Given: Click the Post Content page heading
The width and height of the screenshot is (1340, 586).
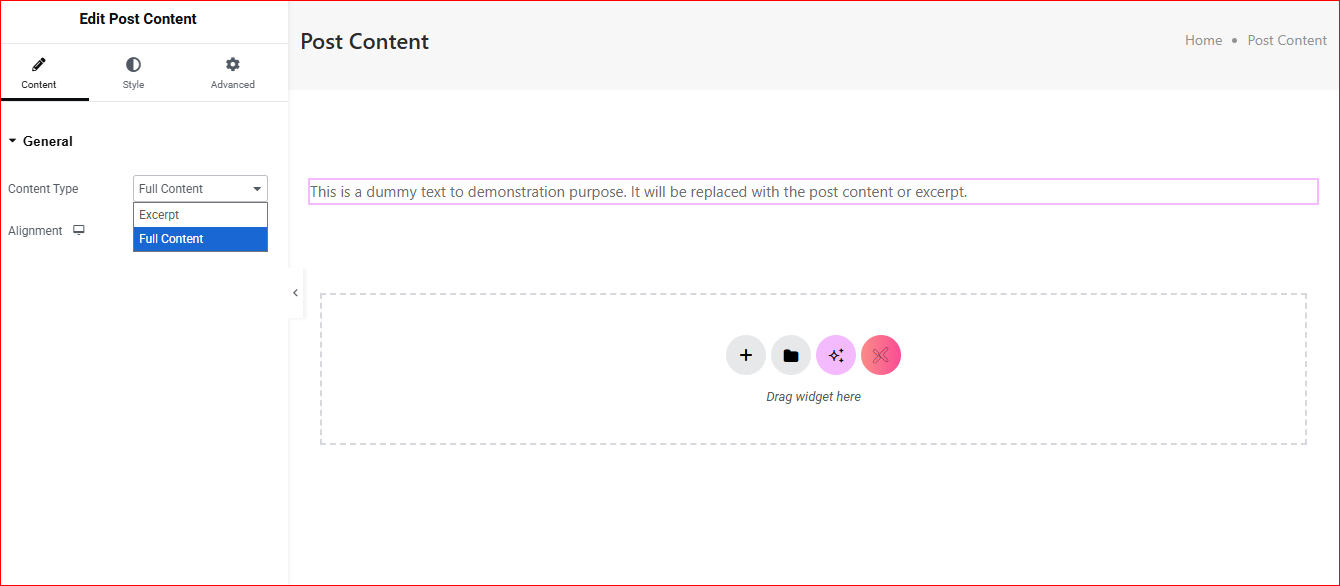Looking at the screenshot, I should pos(364,42).
